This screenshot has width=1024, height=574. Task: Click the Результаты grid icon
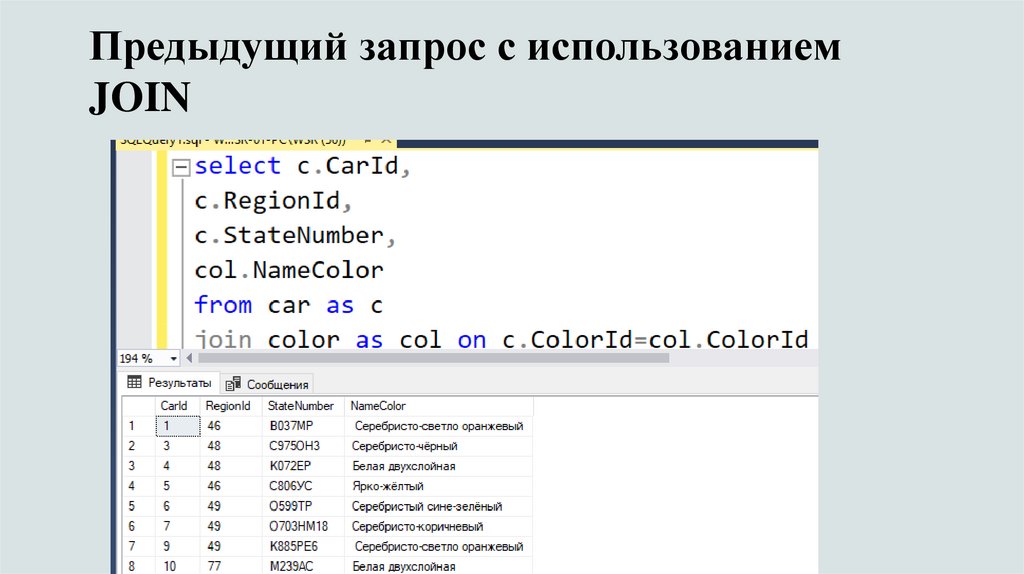pos(135,383)
